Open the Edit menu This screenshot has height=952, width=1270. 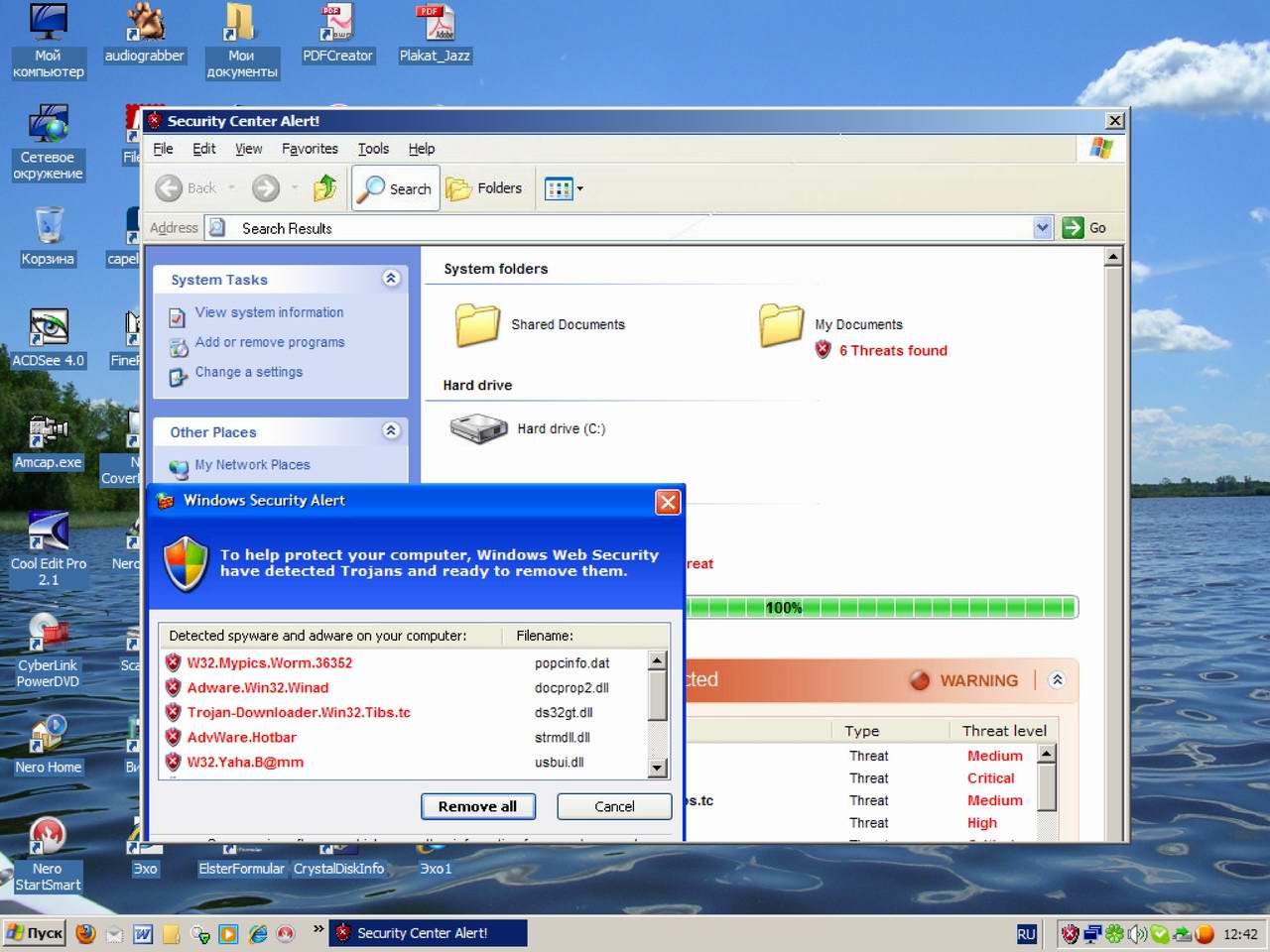click(203, 149)
